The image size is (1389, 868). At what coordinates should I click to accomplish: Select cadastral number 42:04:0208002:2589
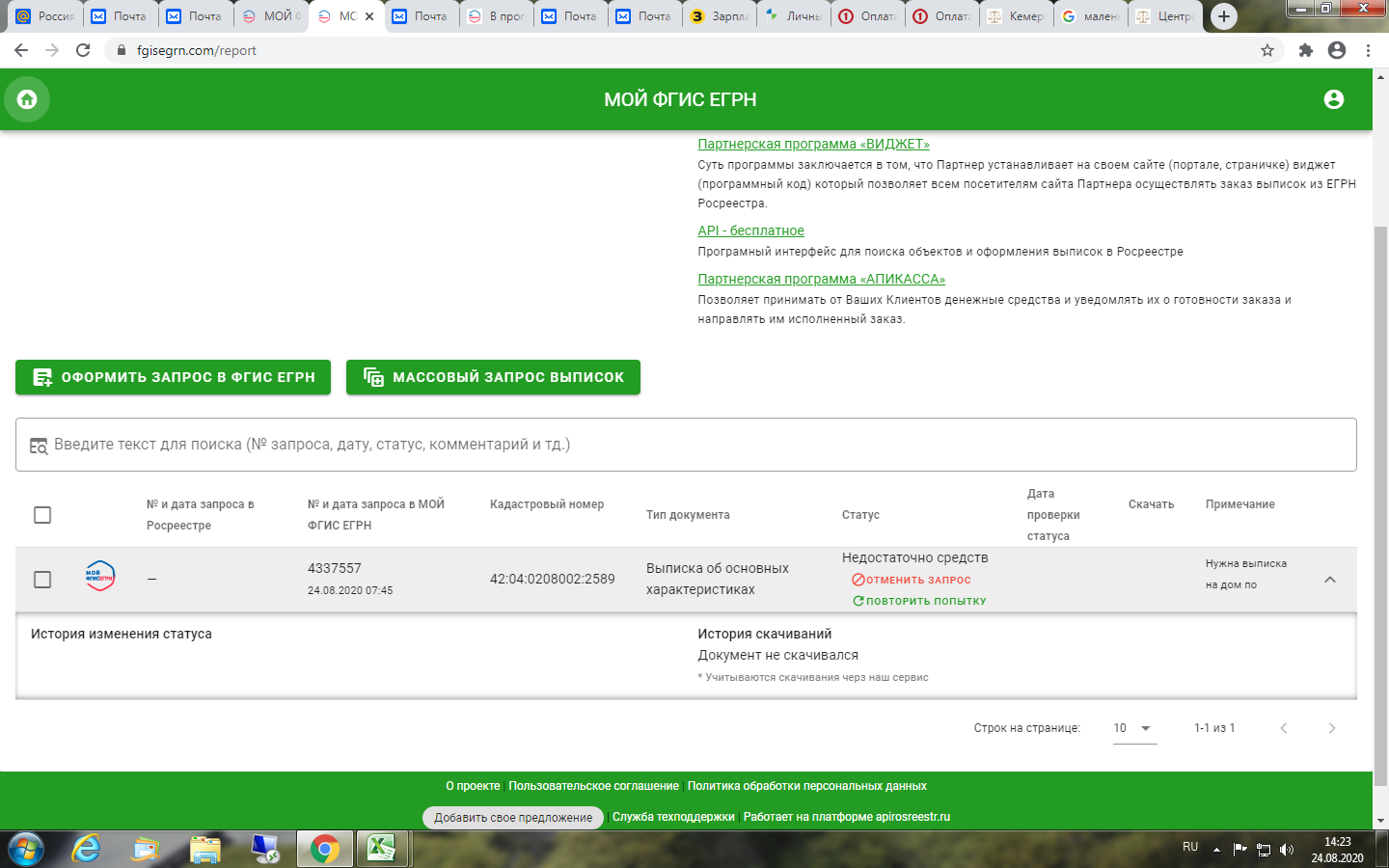[552, 580]
